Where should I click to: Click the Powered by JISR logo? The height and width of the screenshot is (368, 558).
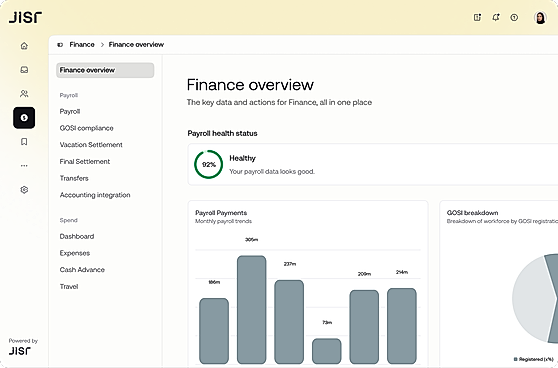click(20, 351)
